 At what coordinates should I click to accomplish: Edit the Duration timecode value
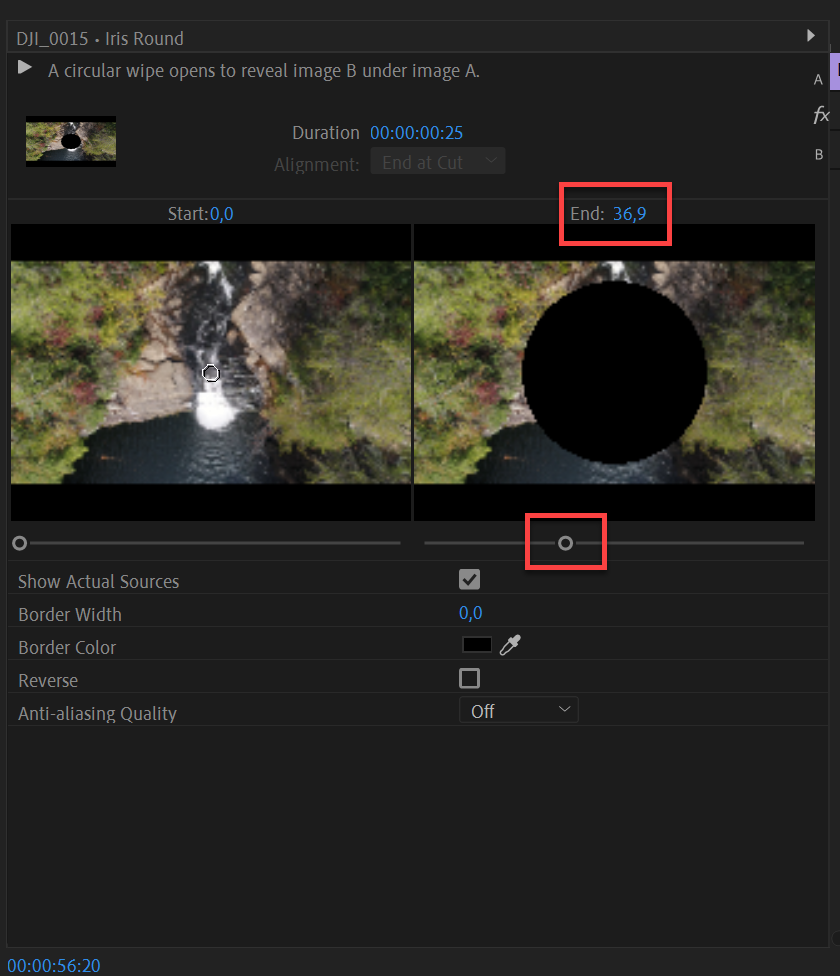pyautogui.click(x=417, y=132)
